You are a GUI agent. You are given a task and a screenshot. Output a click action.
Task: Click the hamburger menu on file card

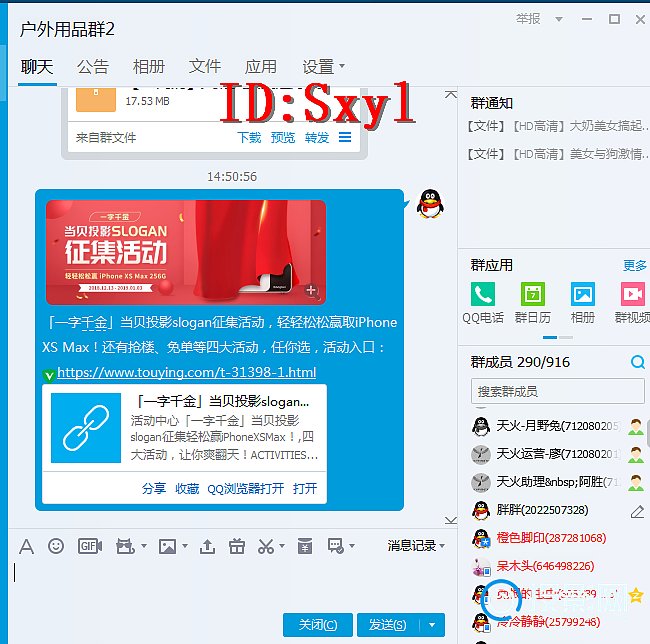[345, 137]
